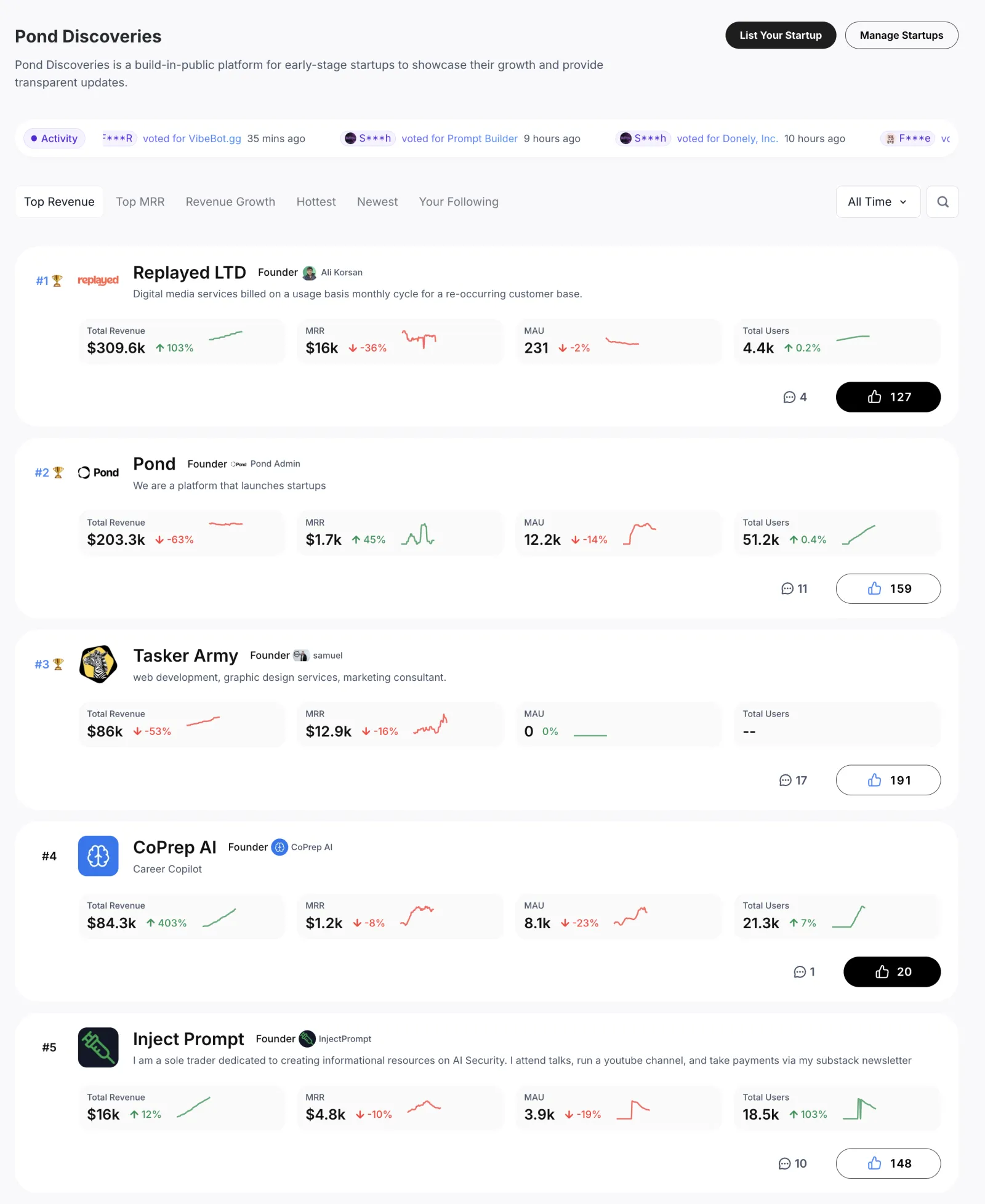The image size is (985, 1204).
Task: Toggle upvote on CoPrep AI (20)
Action: tap(891, 972)
